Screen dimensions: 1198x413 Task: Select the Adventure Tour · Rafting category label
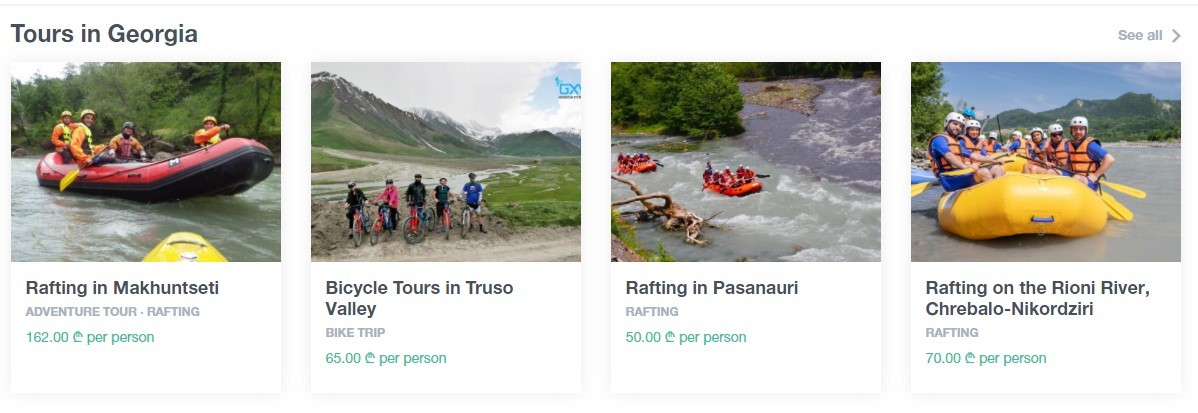click(x=113, y=312)
